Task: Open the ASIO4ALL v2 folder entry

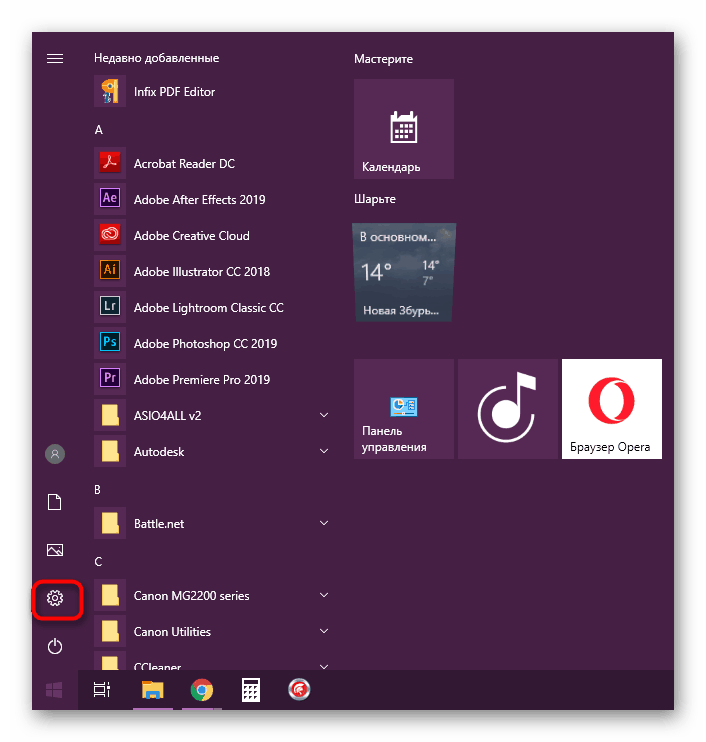Action: point(213,415)
